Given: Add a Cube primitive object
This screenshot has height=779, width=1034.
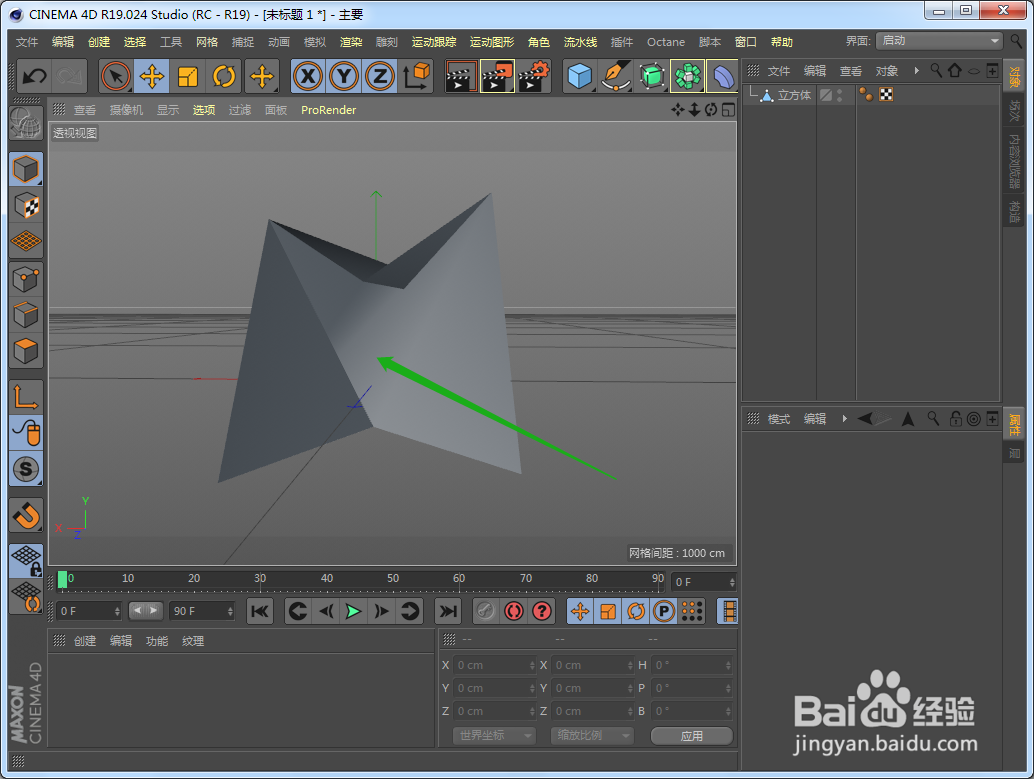Looking at the screenshot, I should coord(580,77).
